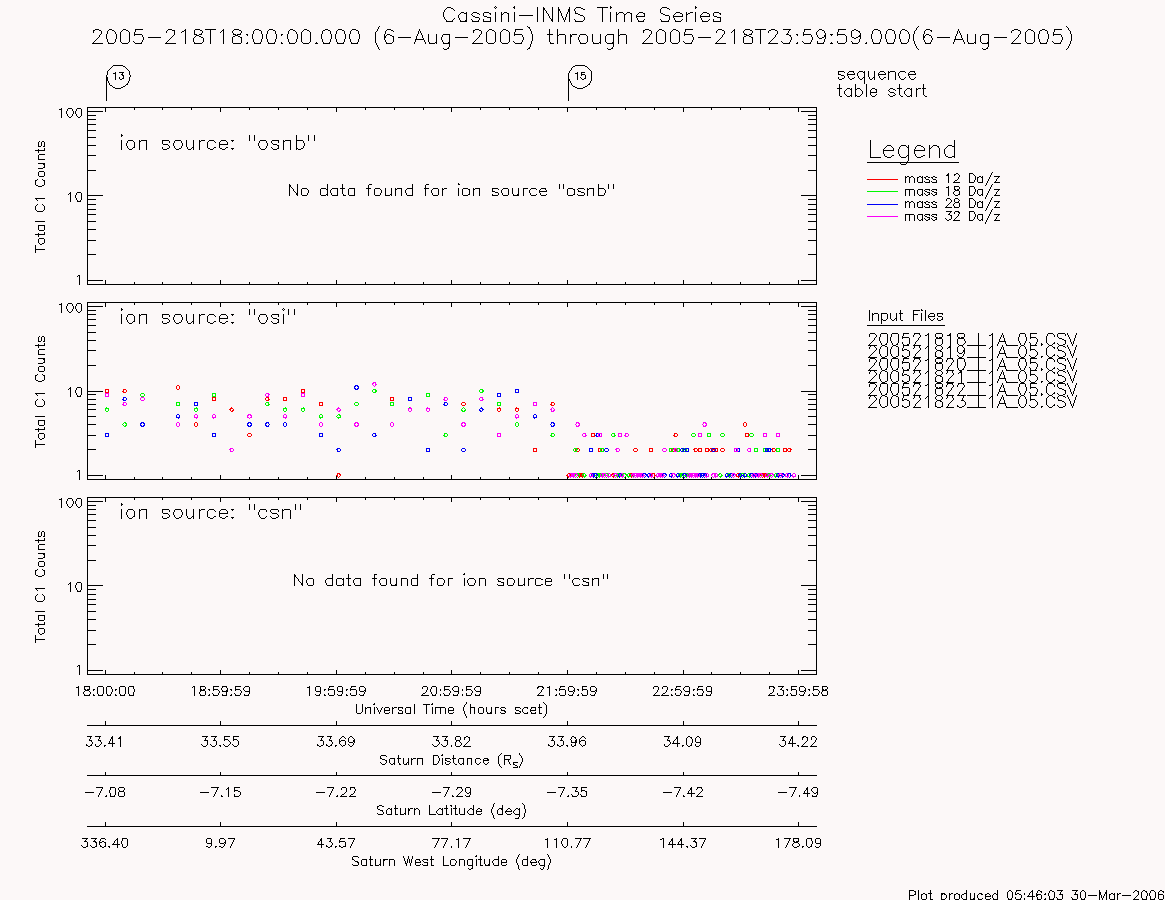Select the 'Input Files' heading

906,316
